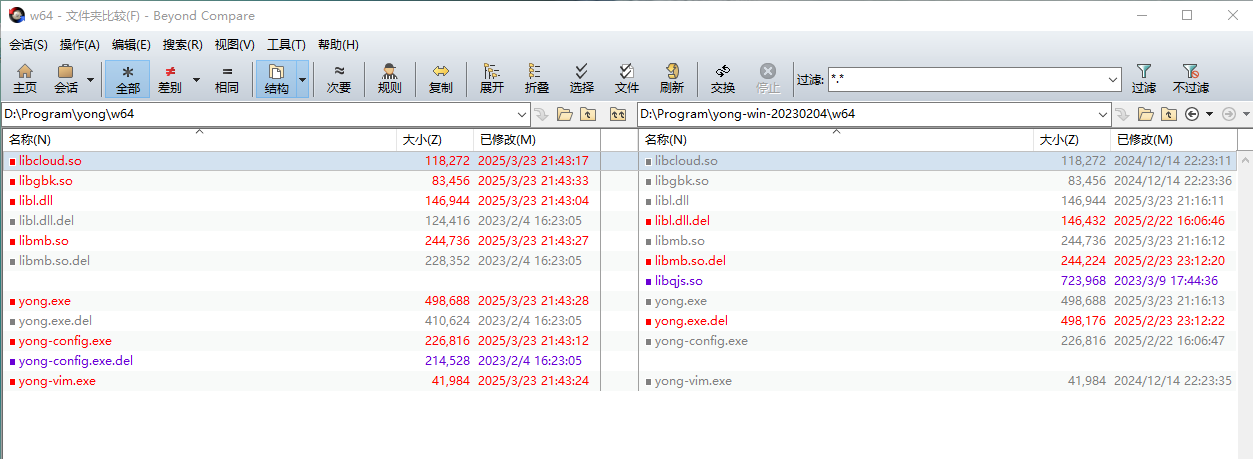This screenshot has width=1253, height=459.
Task: Click right pane back navigation arrow
Action: (1192, 114)
